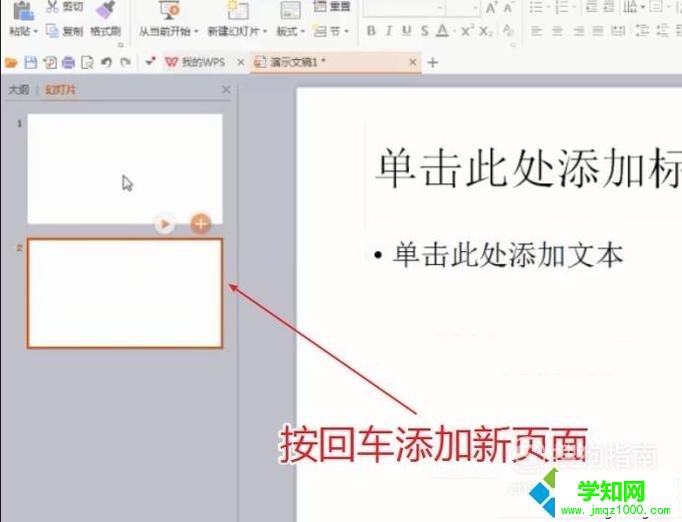Open the font size combo box

[x=464, y=8]
